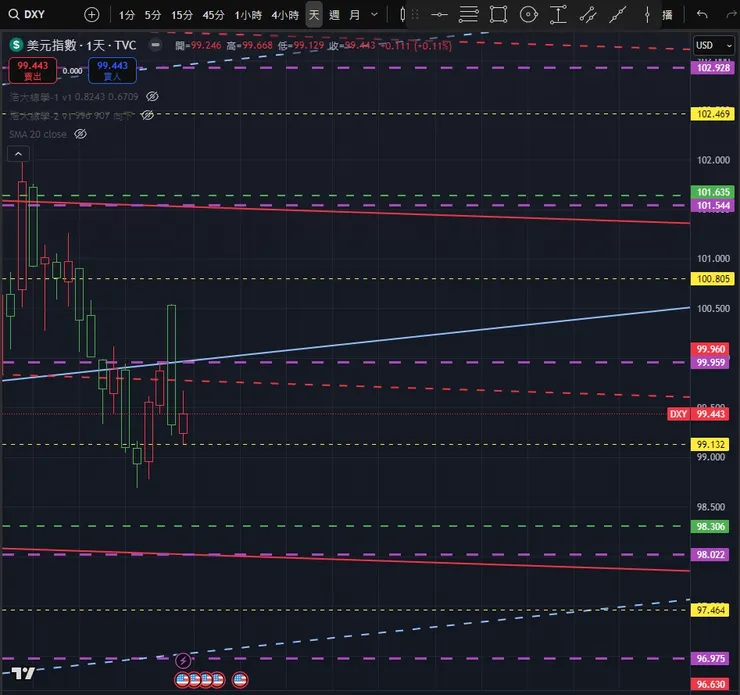This screenshot has height=695, width=740.
Task: Click the undo arrow
Action: coord(702,15)
